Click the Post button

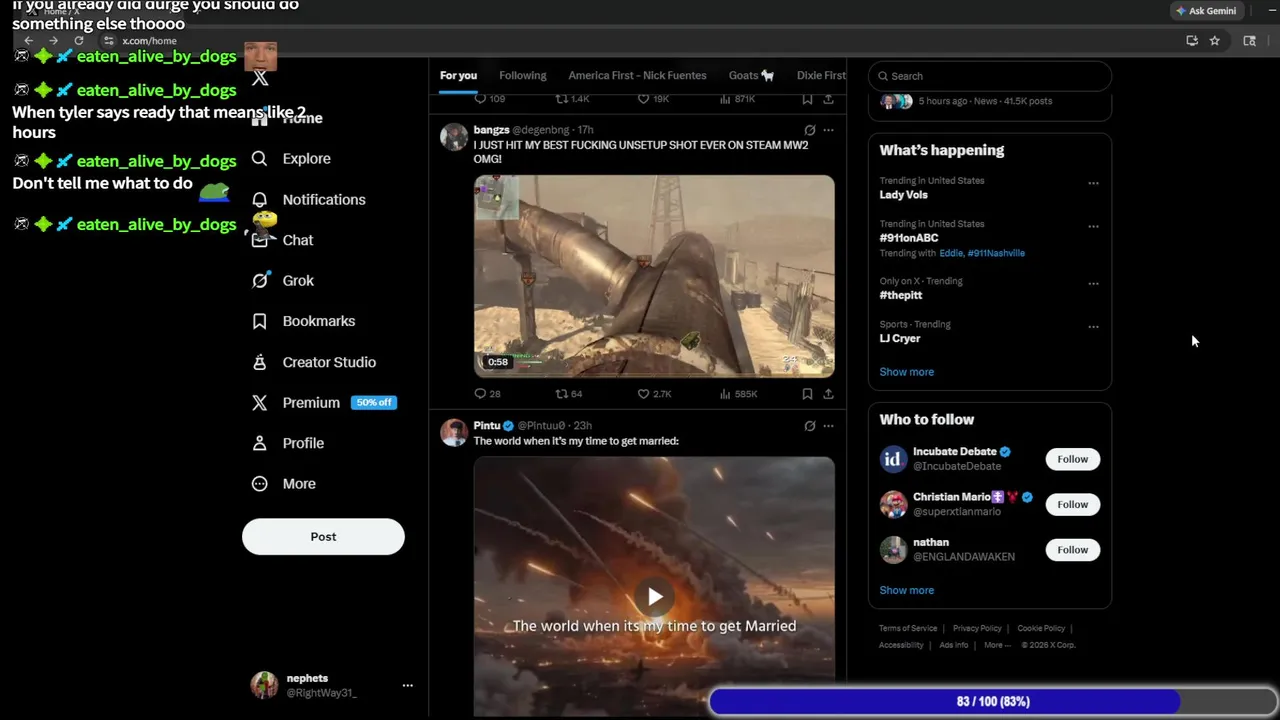[x=323, y=536]
